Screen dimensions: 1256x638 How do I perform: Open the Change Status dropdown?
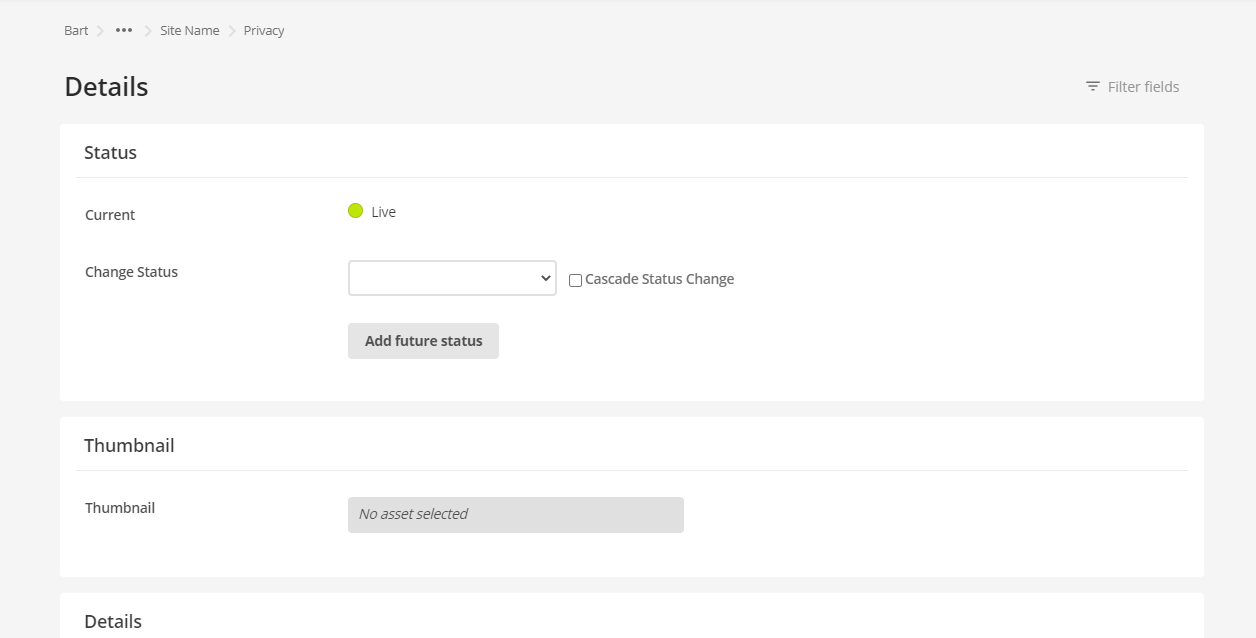452,278
